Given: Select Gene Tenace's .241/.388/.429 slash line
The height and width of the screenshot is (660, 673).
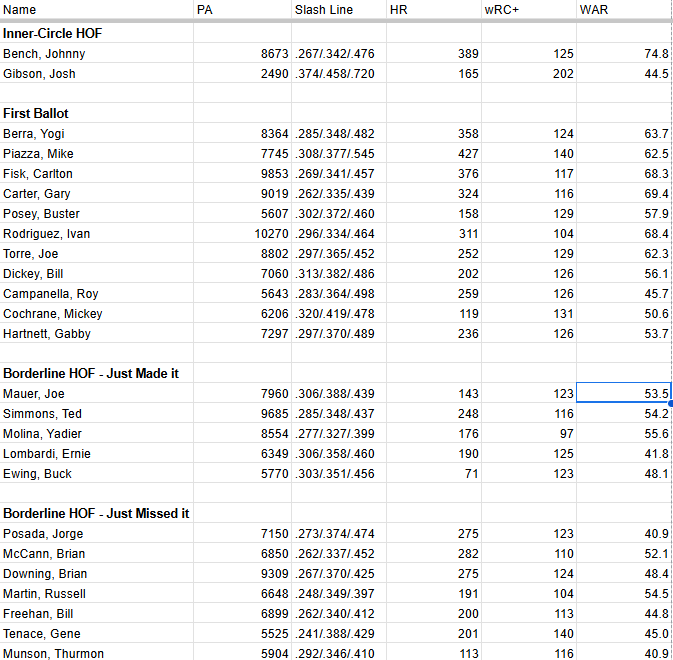Looking at the screenshot, I should (339, 633).
